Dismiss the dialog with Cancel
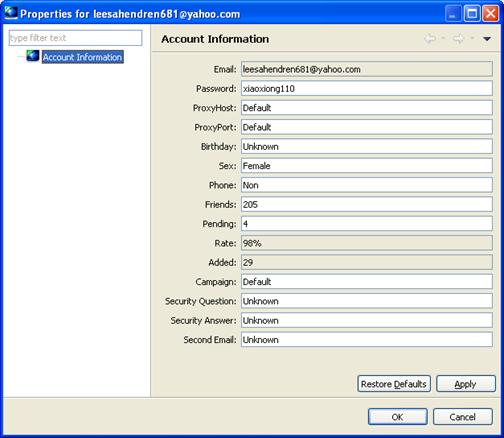The width and height of the screenshot is (504, 438). [x=463, y=417]
